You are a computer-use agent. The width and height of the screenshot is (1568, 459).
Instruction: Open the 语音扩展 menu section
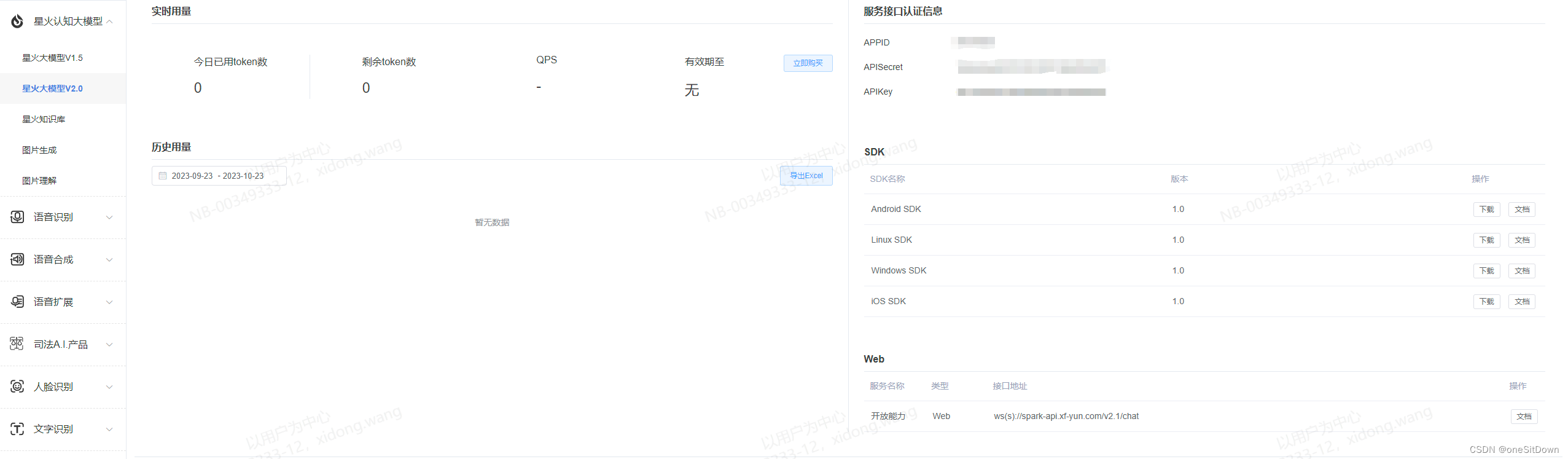[x=63, y=302]
